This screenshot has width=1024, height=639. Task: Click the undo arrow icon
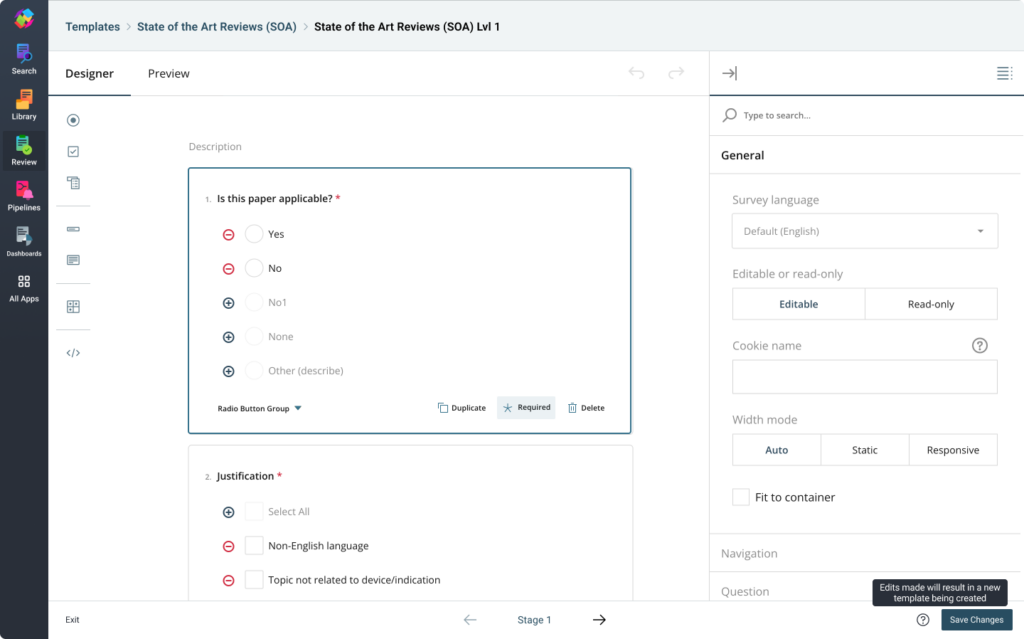click(636, 73)
